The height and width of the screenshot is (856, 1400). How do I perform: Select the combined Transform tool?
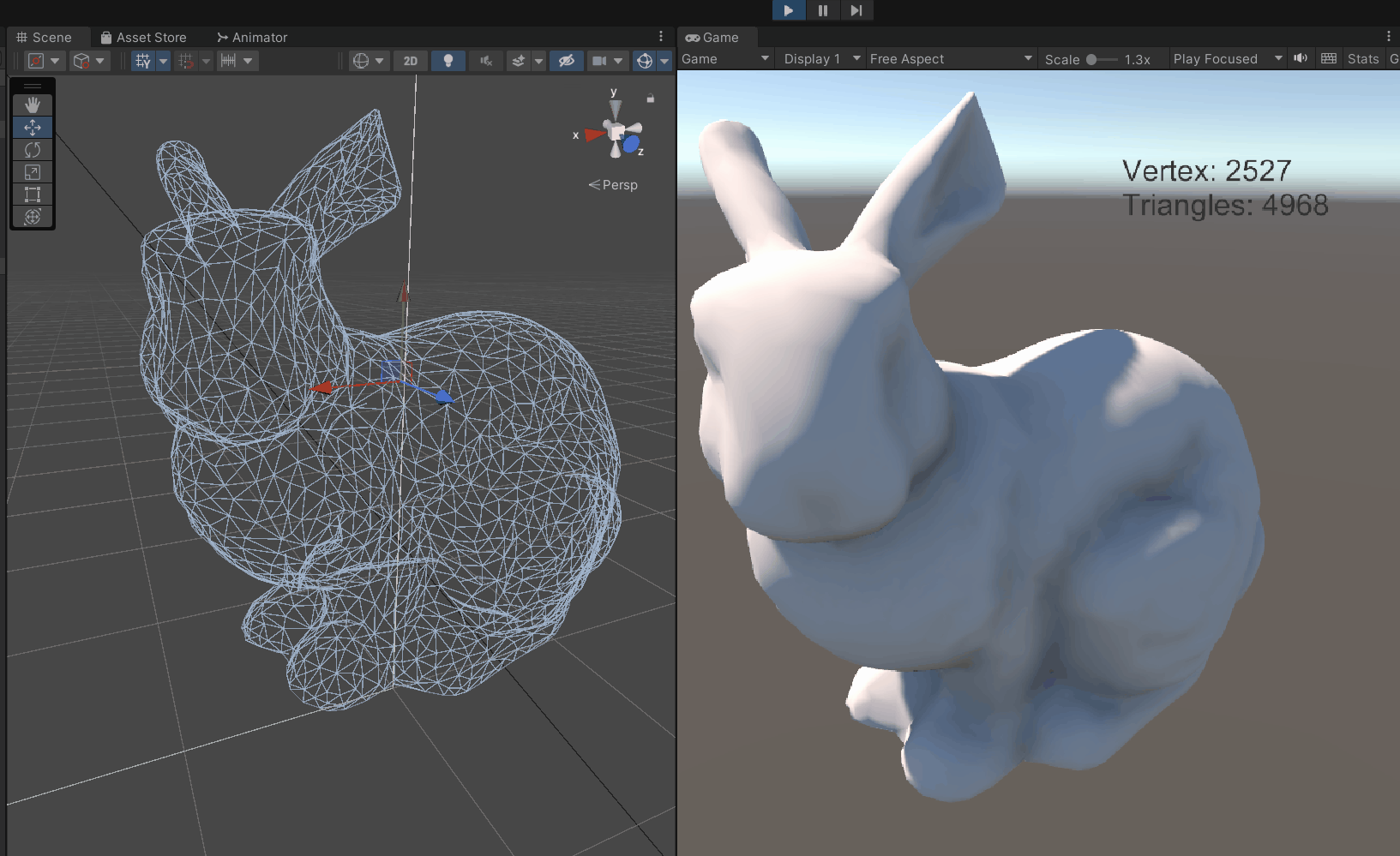33,216
